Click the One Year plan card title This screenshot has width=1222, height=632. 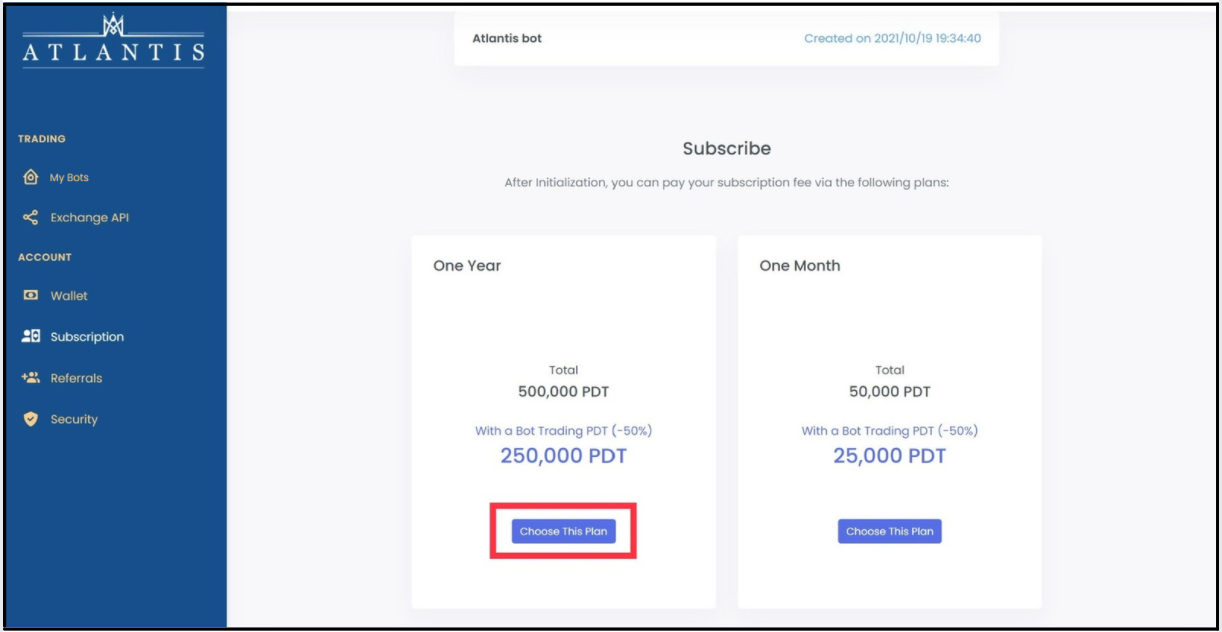point(467,266)
